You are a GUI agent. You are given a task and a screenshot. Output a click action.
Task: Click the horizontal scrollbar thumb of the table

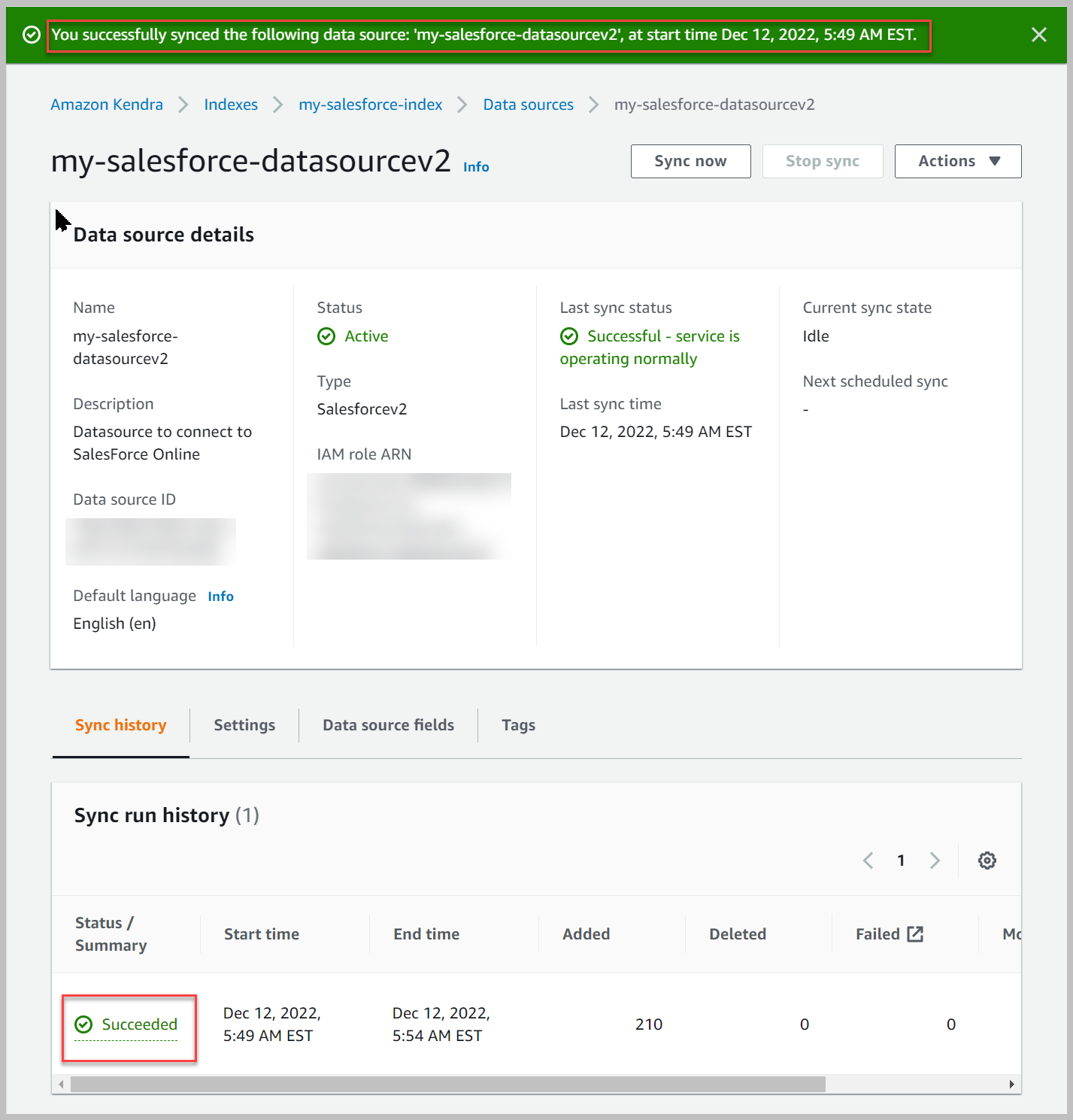(x=448, y=1084)
